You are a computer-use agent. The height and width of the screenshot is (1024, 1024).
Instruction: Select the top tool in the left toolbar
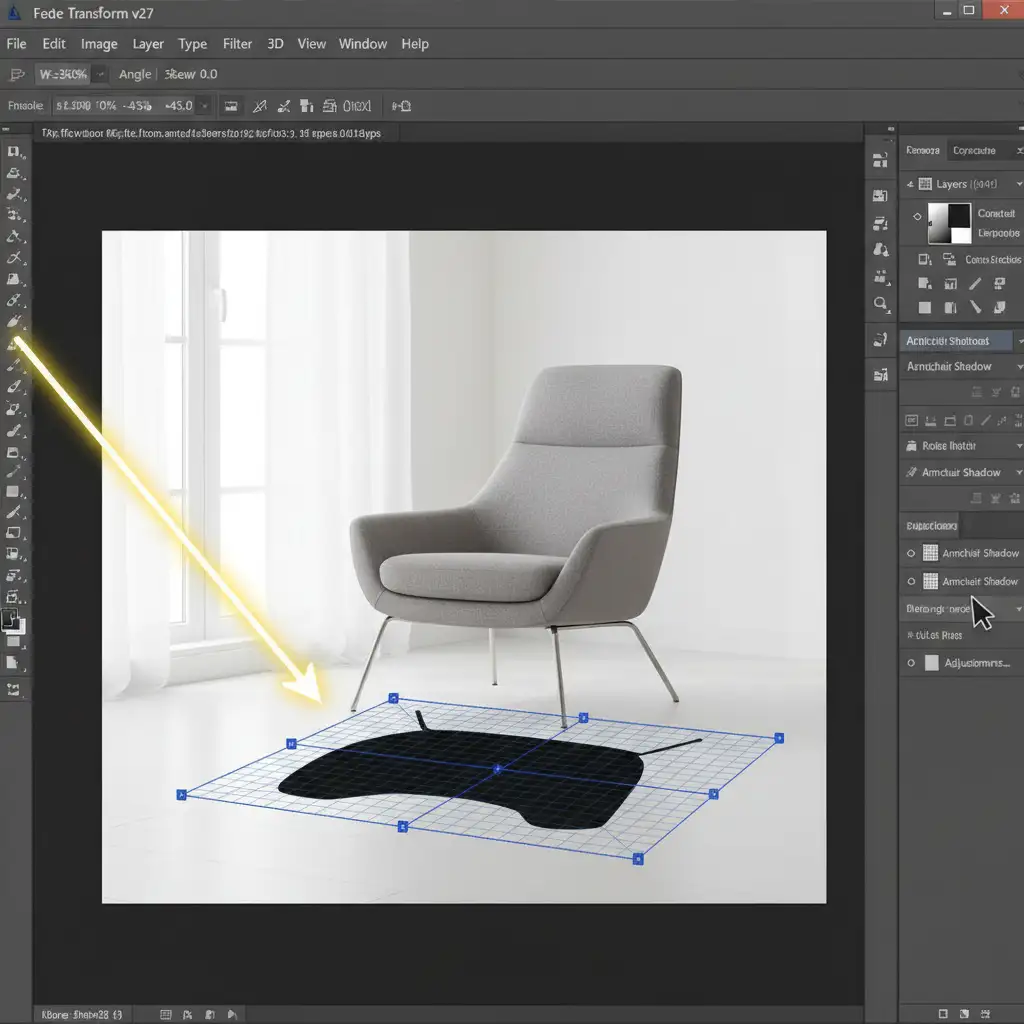coord(14,151)
